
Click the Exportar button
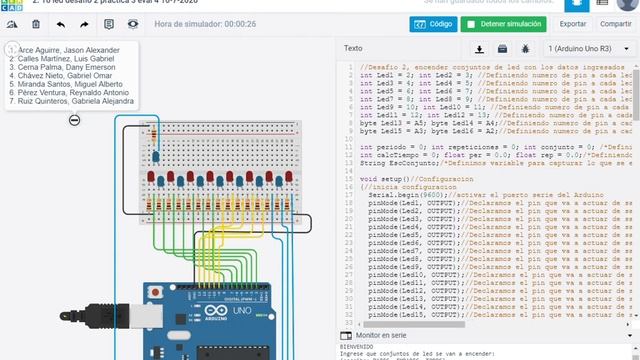pos(573,24)
